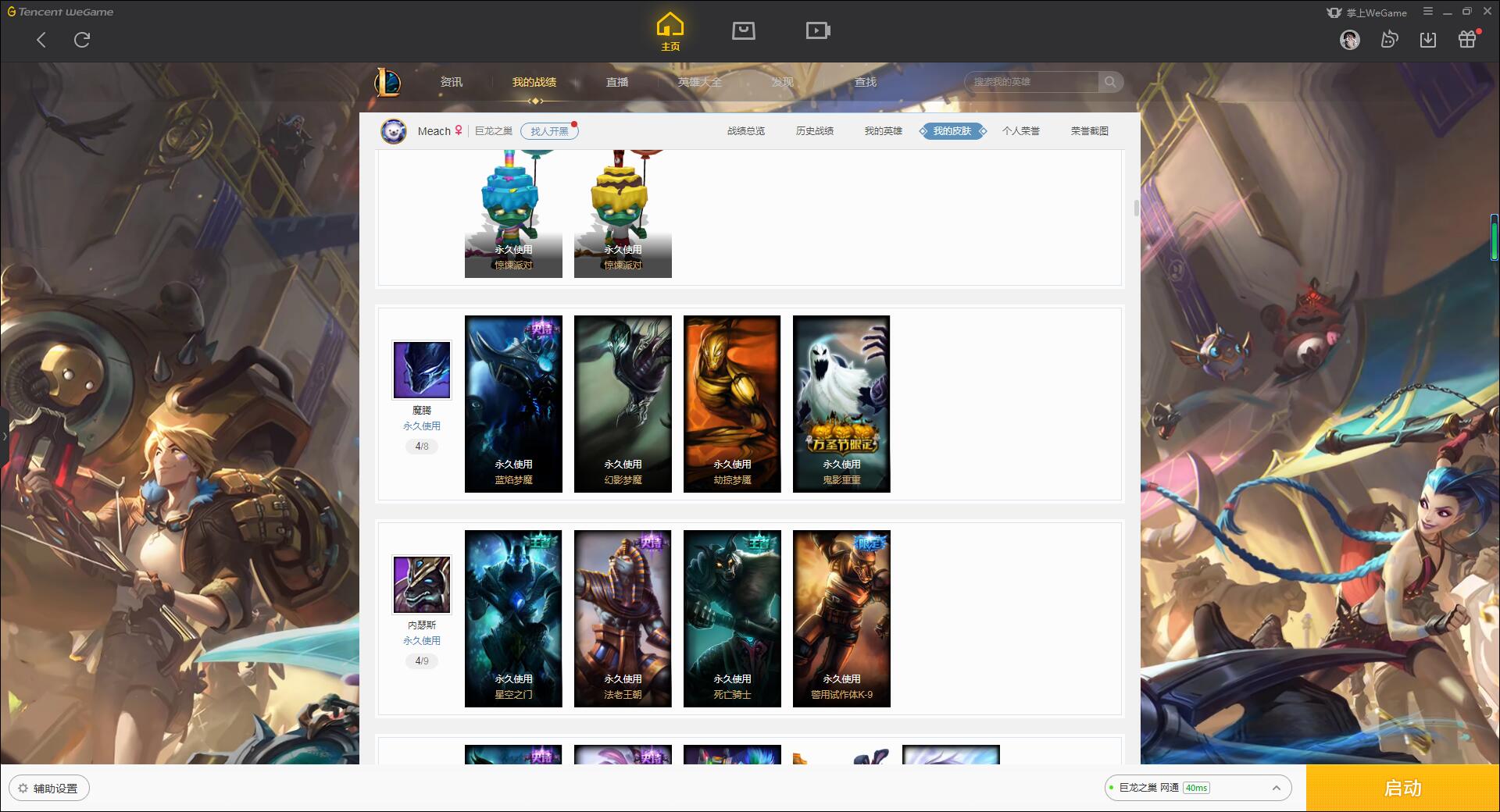The image size is (1500, 812).
Task: Open the 战绩总览 section
Action: pyautogui.click(x=746, y=131)
